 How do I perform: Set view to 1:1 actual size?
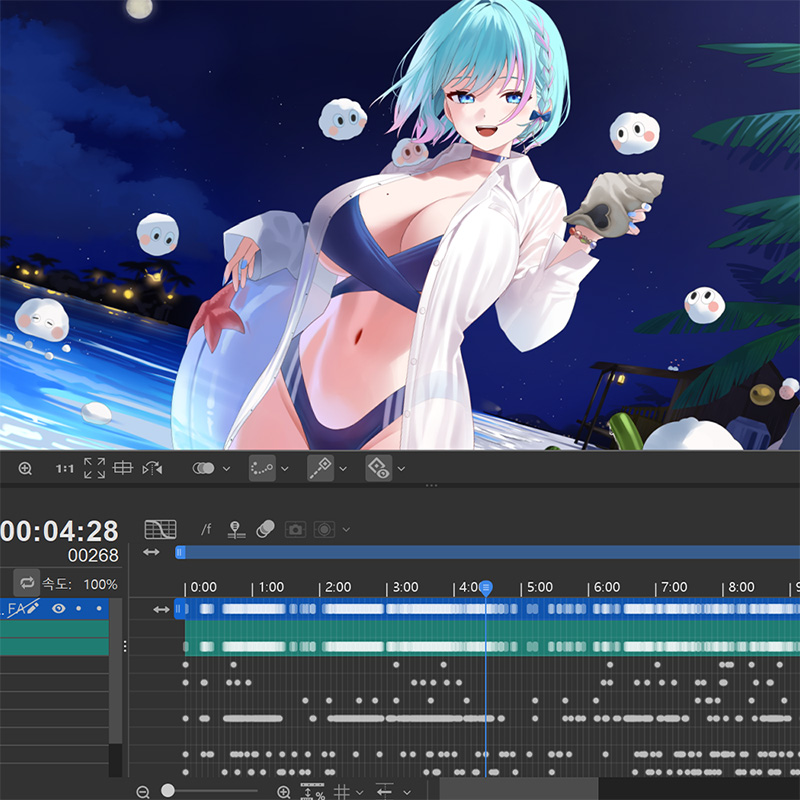(x=64, y=468)
